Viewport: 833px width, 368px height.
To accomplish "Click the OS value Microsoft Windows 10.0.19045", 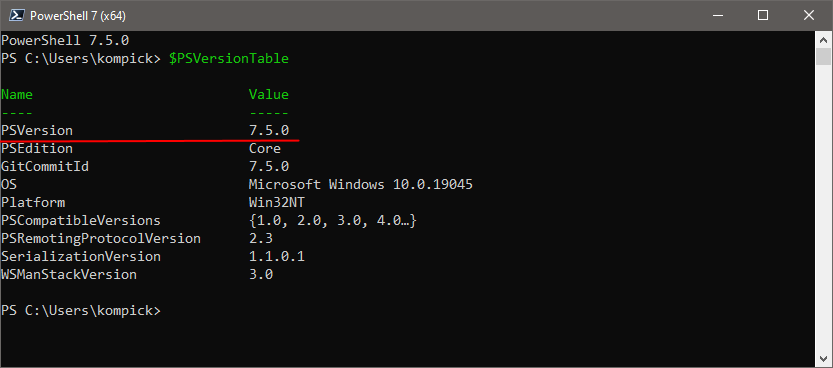I will click(x=361, y=185).
